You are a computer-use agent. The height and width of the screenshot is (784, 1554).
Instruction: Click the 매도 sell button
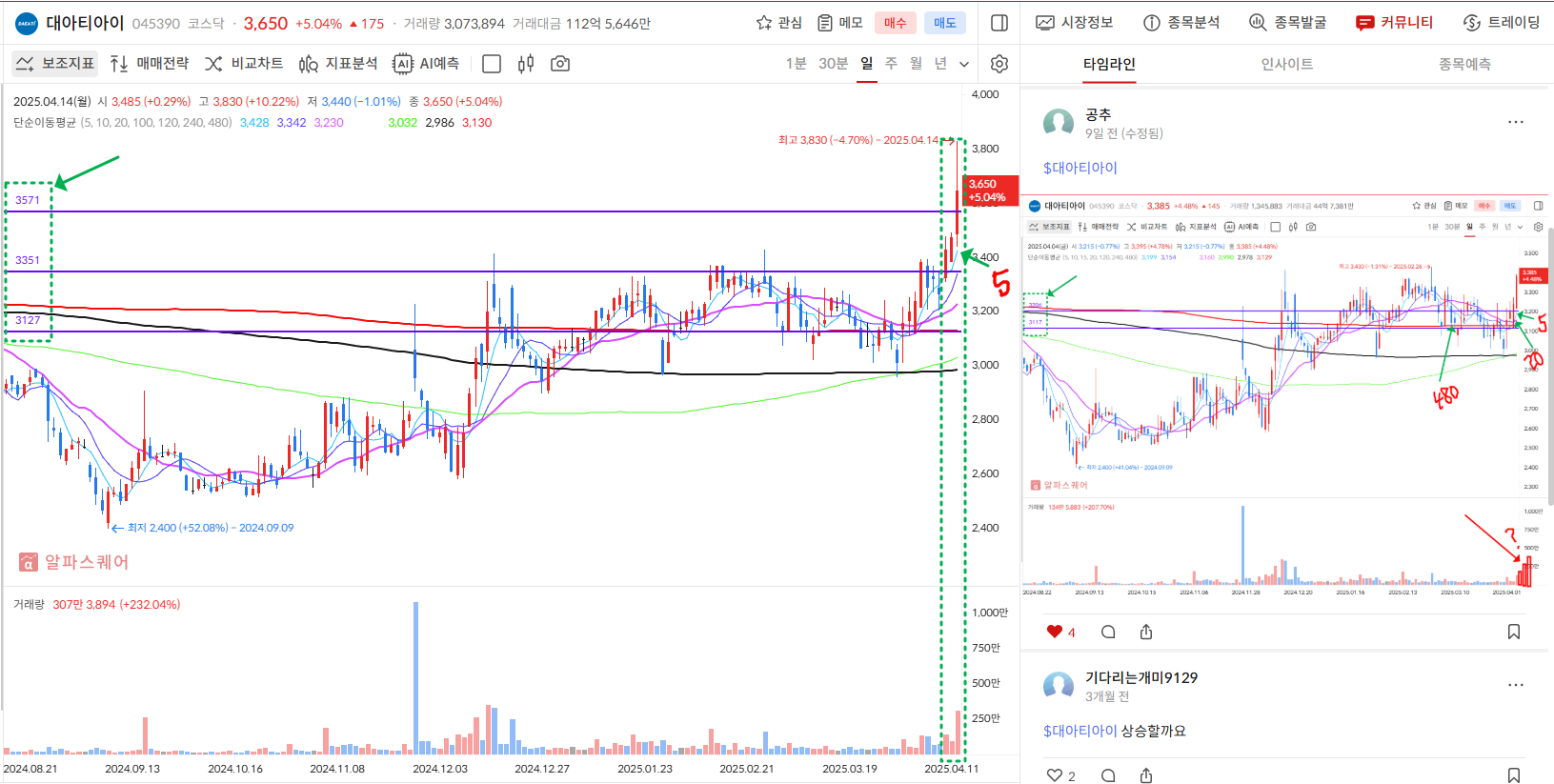click(944, 23)
